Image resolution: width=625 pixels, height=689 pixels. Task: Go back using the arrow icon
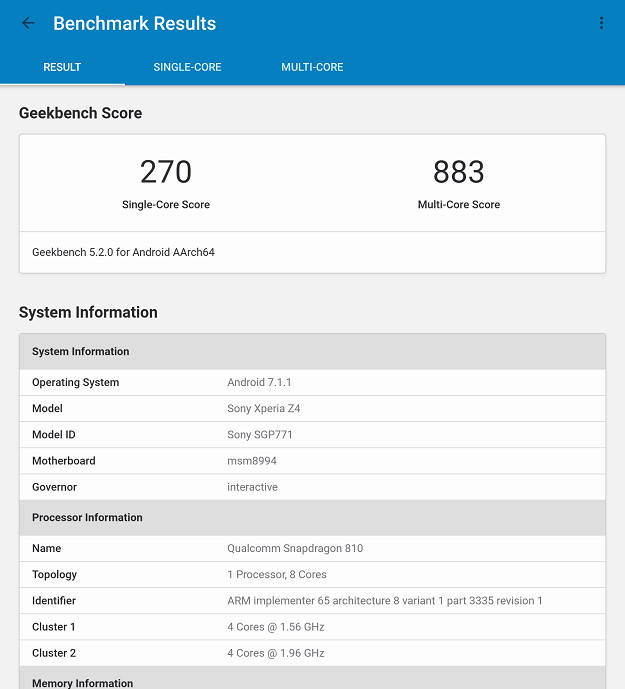click(x=28, y=23)
